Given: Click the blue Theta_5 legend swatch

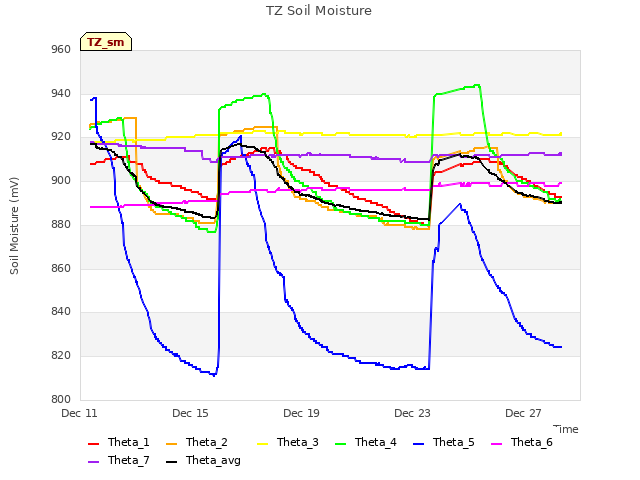Looking at the screenshot, I should pos(418,444).
